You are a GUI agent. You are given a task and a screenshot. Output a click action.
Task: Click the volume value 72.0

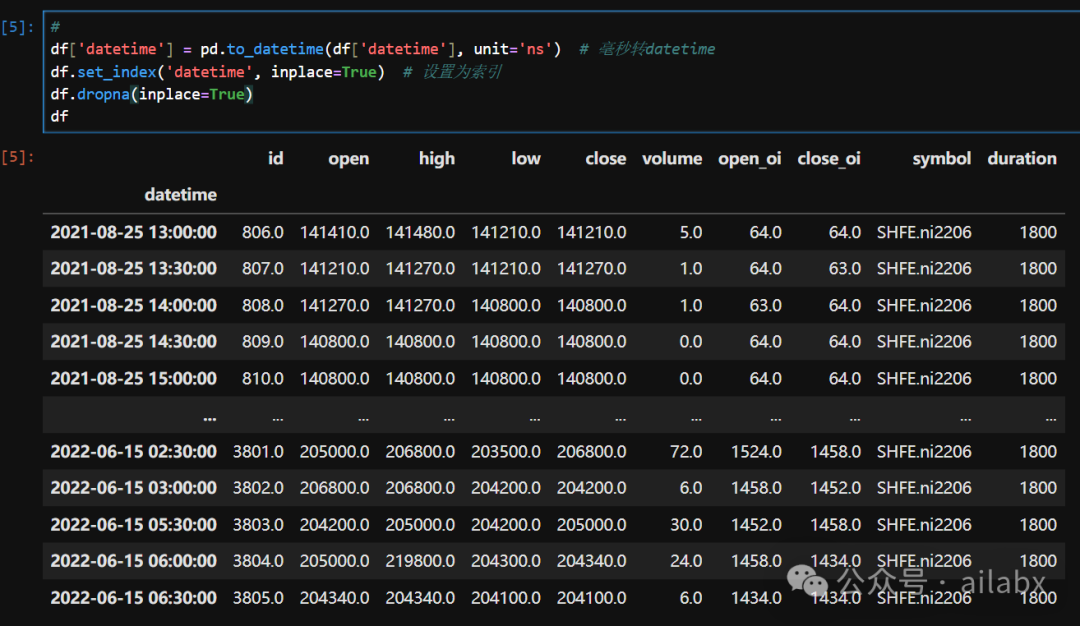[686, 452]
